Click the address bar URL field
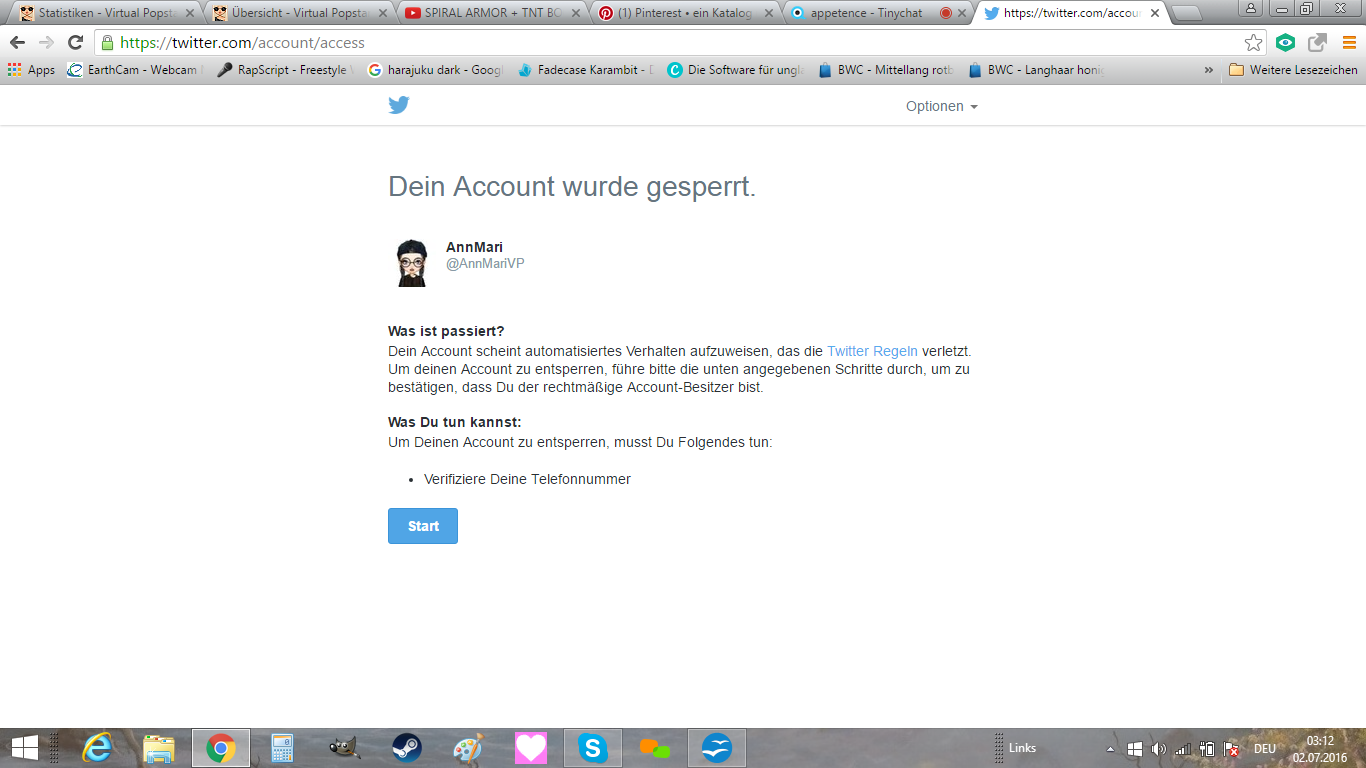Screen dimensions: 1366x768 point(680,43)
